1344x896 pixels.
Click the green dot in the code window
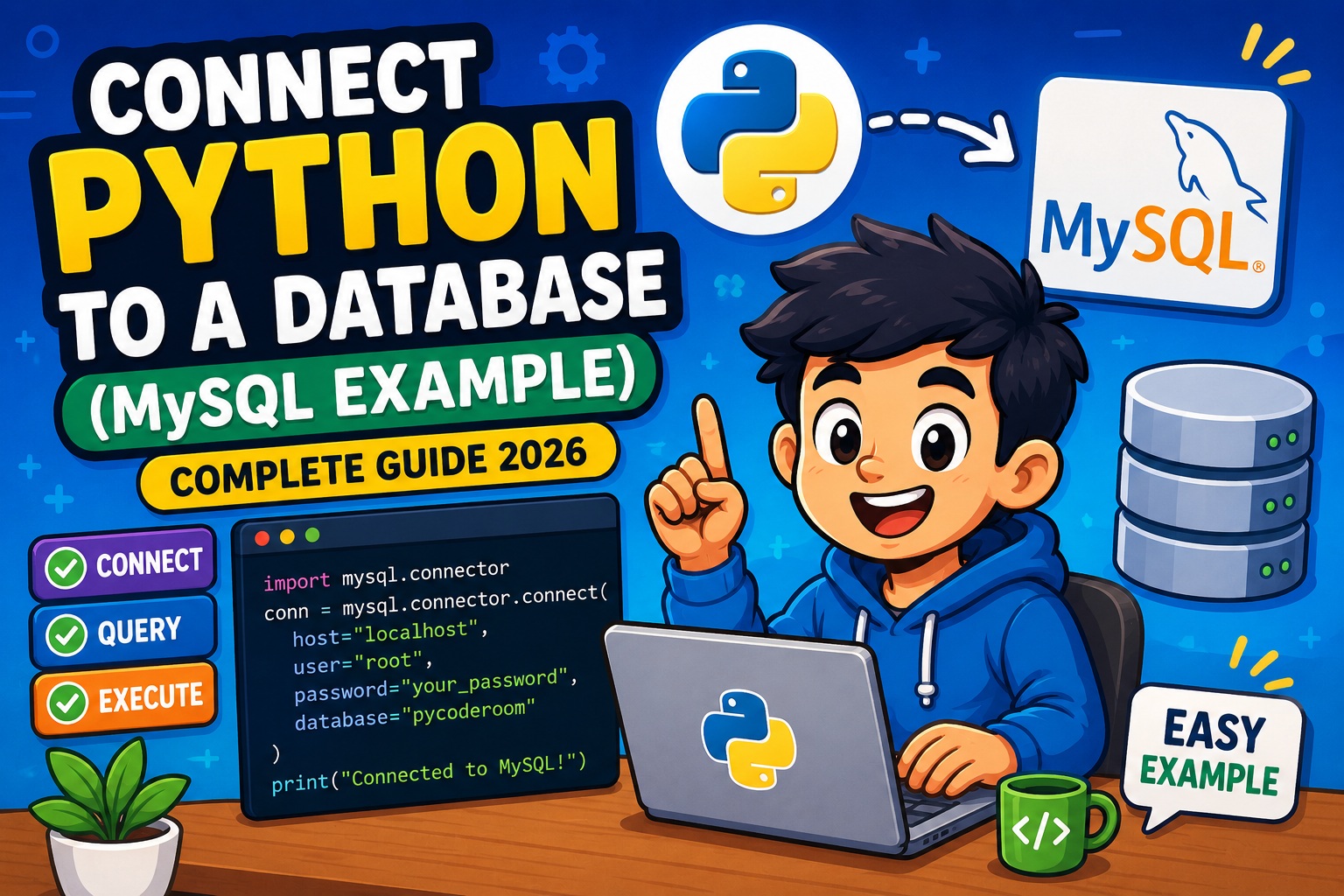[312, 535]
